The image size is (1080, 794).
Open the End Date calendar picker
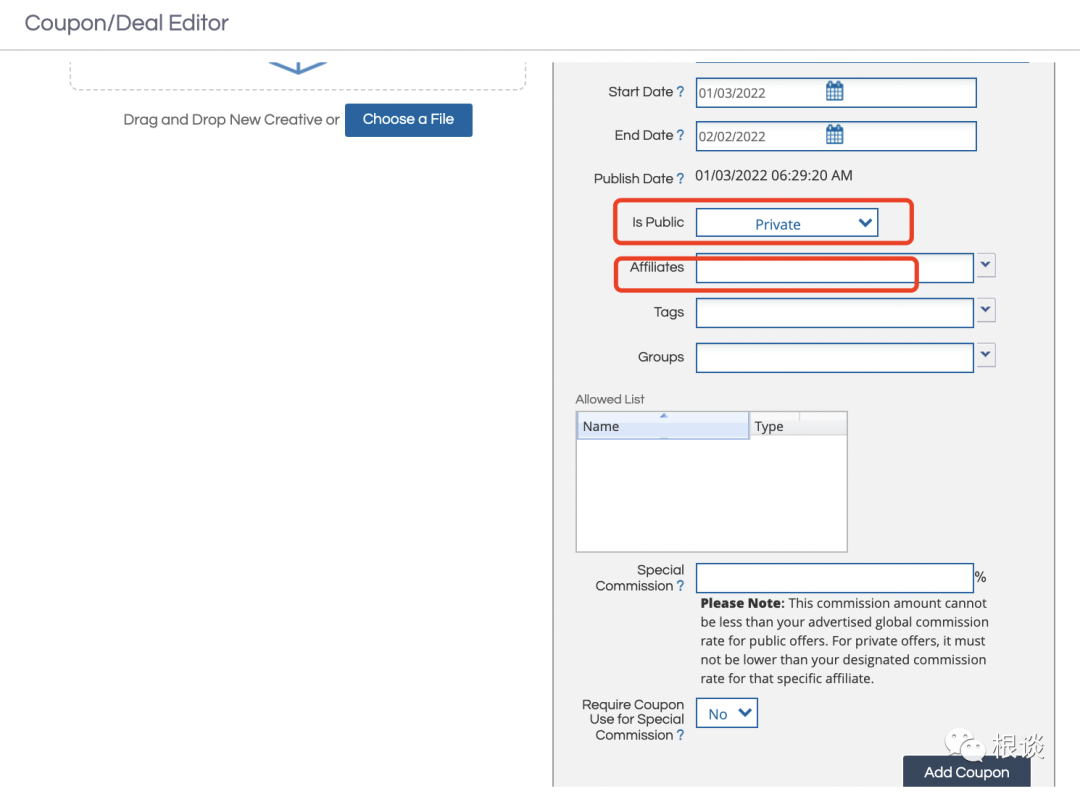pos(835,135)
